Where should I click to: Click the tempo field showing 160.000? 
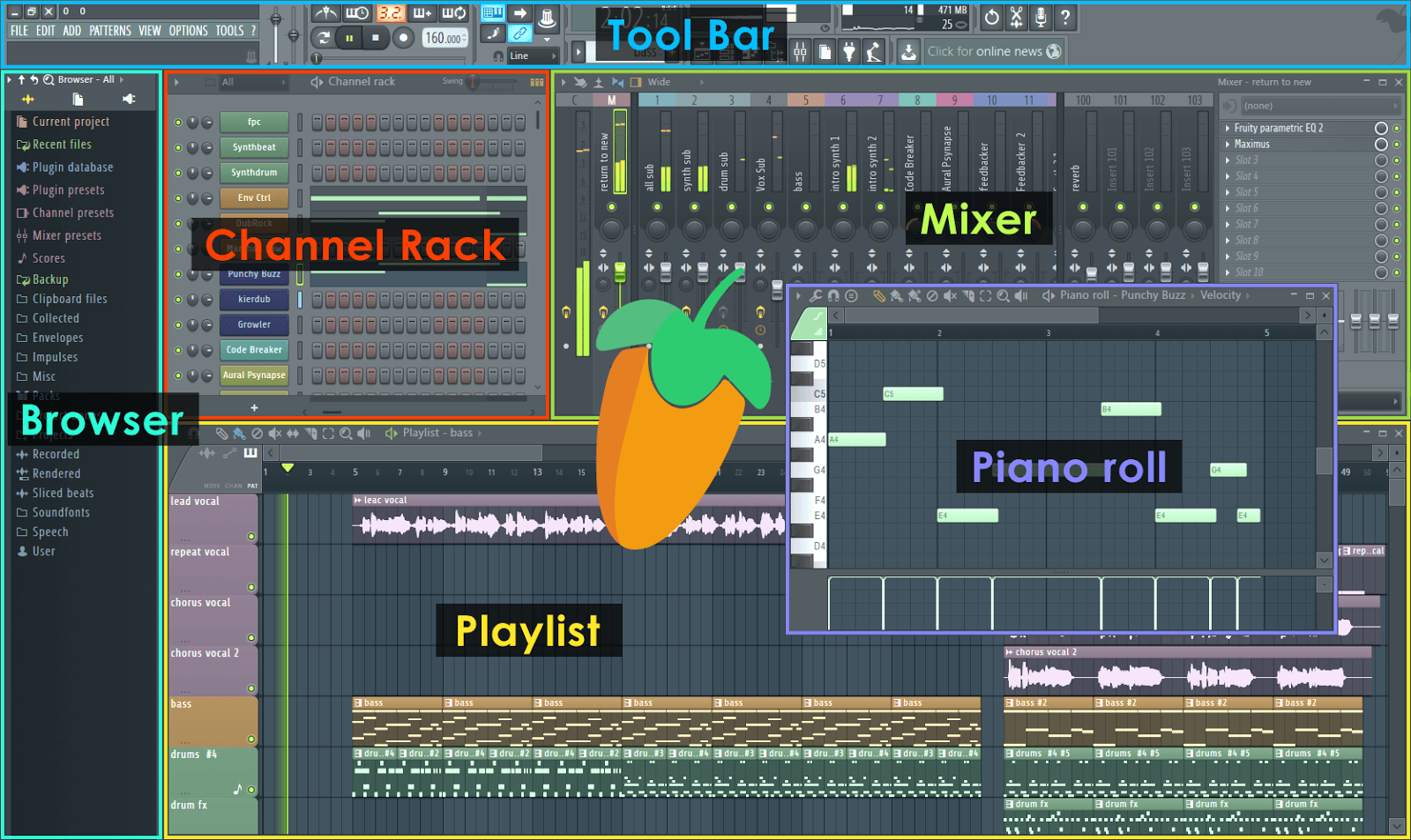pyautogui.click(x=444, y=38)
